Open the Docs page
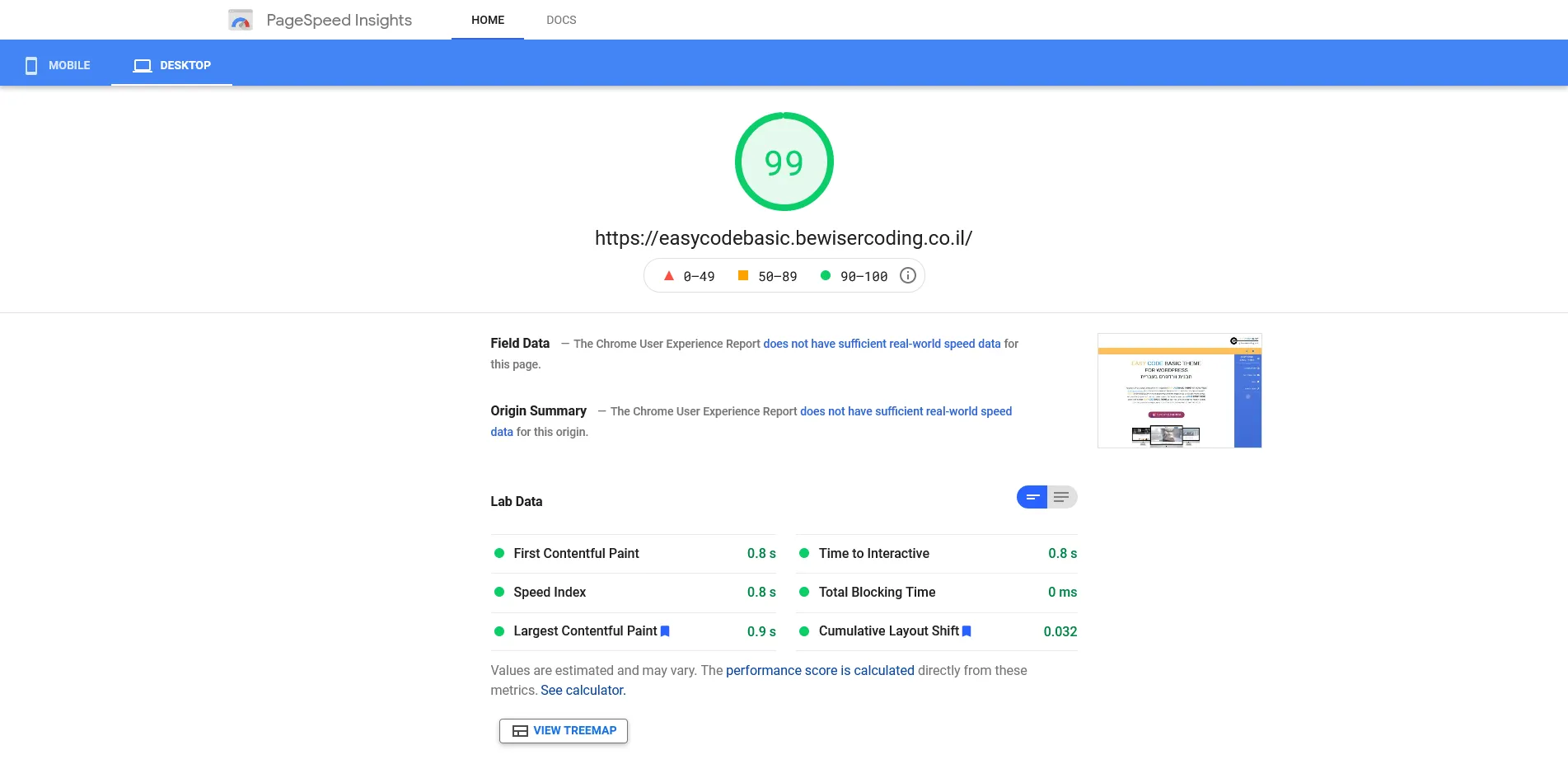This screenshot has height=764, width=1568. click(x=561, y=20)
